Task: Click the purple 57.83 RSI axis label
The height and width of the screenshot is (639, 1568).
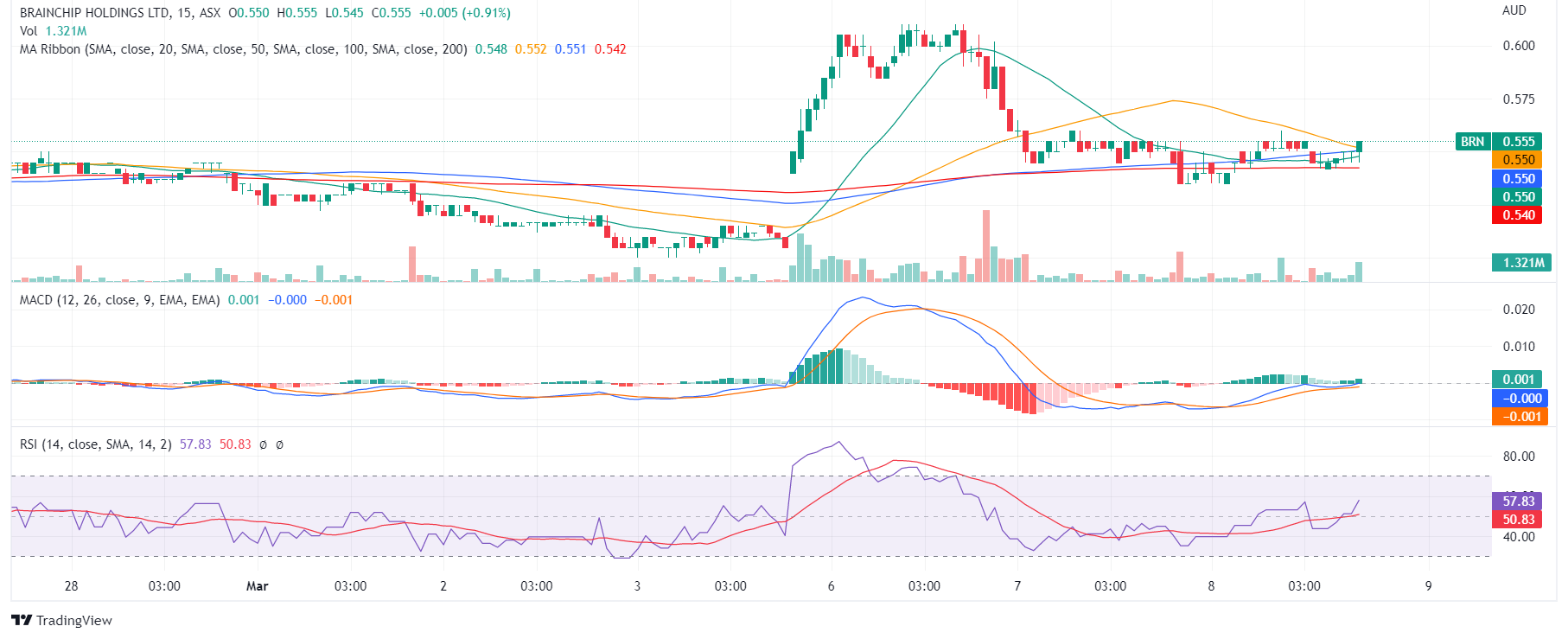Action: pyautogui.click(x=1518, y=502)
